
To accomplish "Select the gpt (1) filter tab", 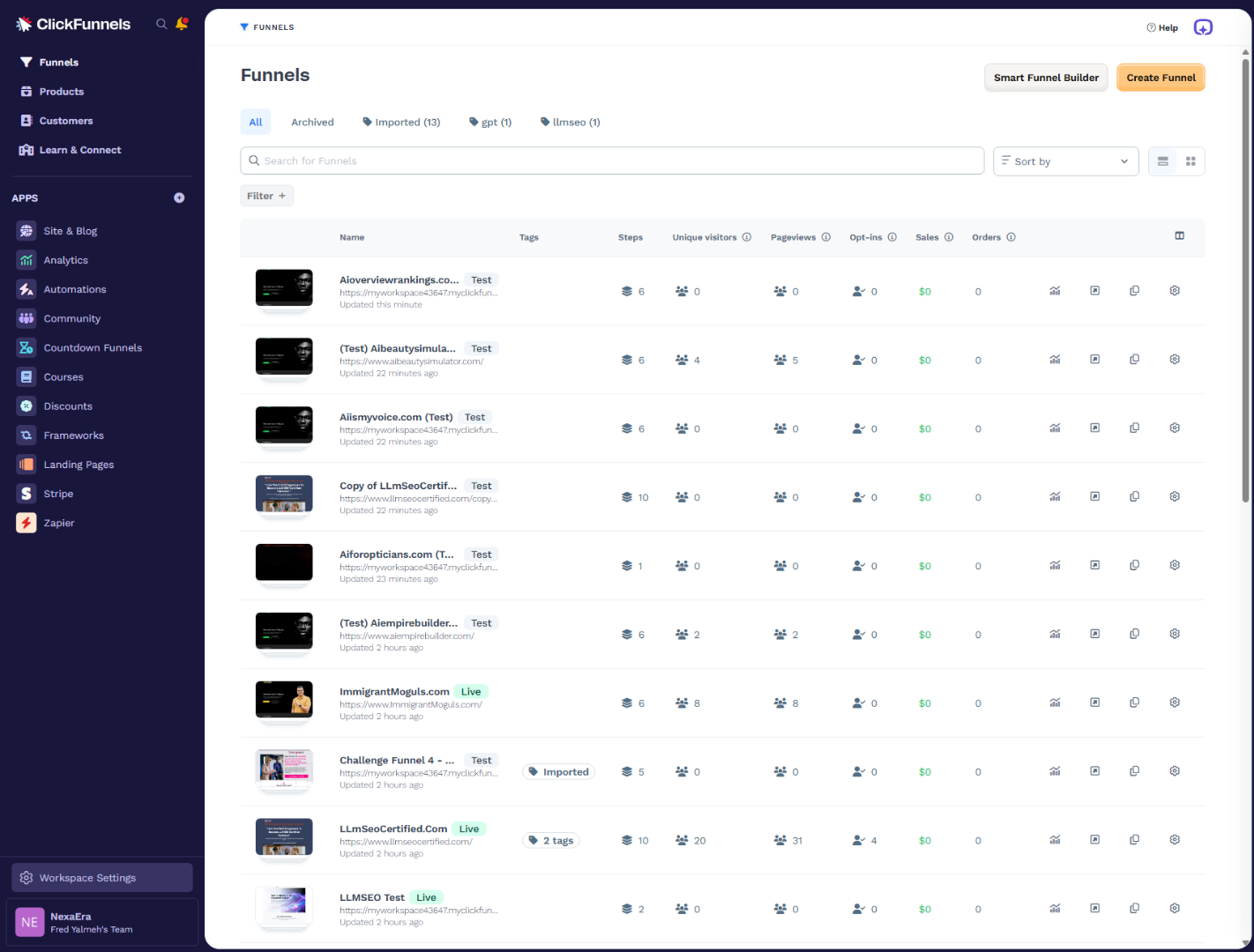I will 490,122.
